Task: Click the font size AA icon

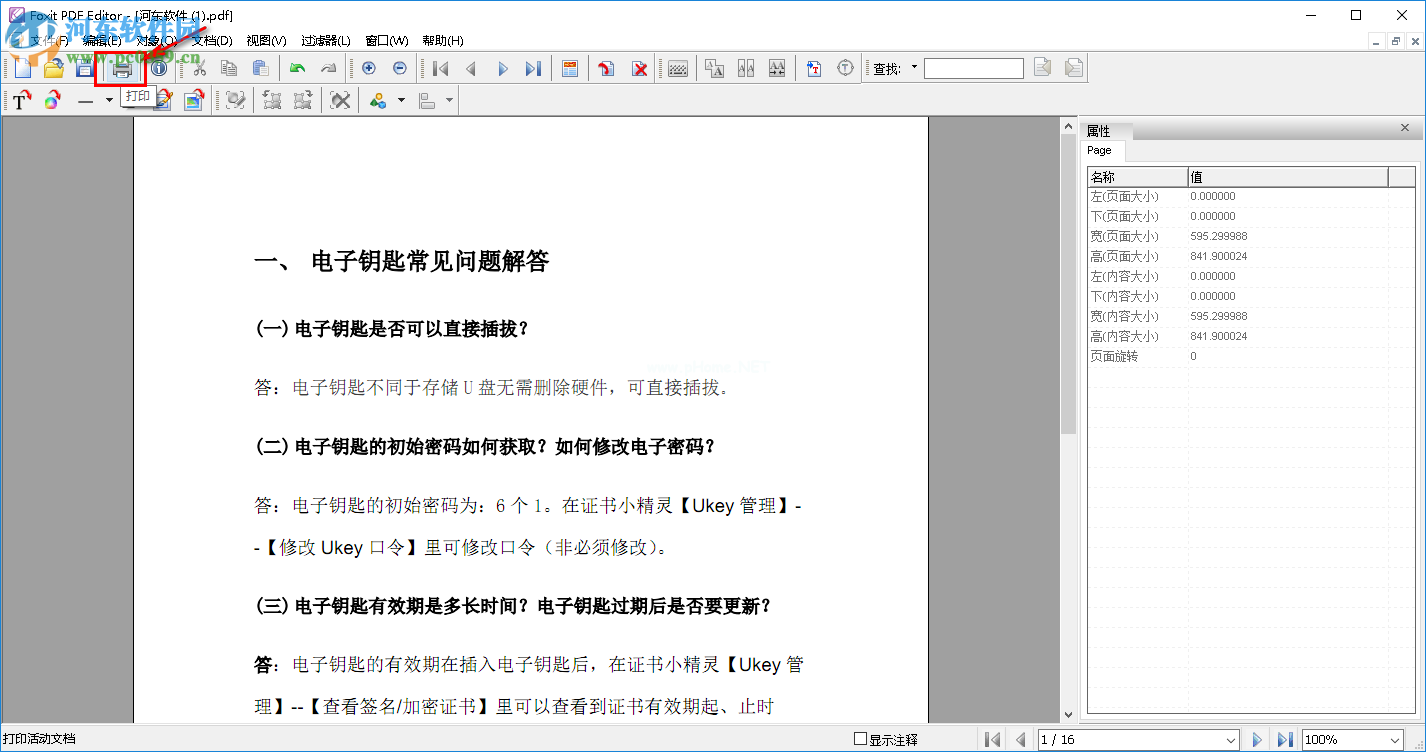Action: [x=715, y=68]
